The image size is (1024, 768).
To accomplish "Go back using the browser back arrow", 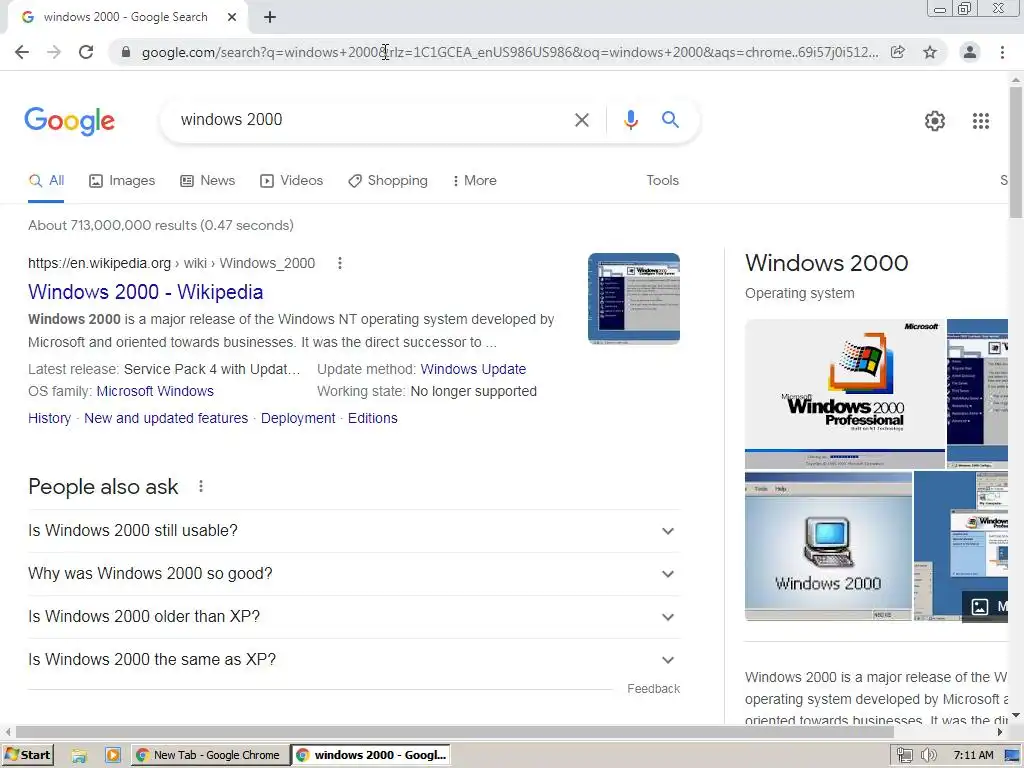I will click(22, 52).
